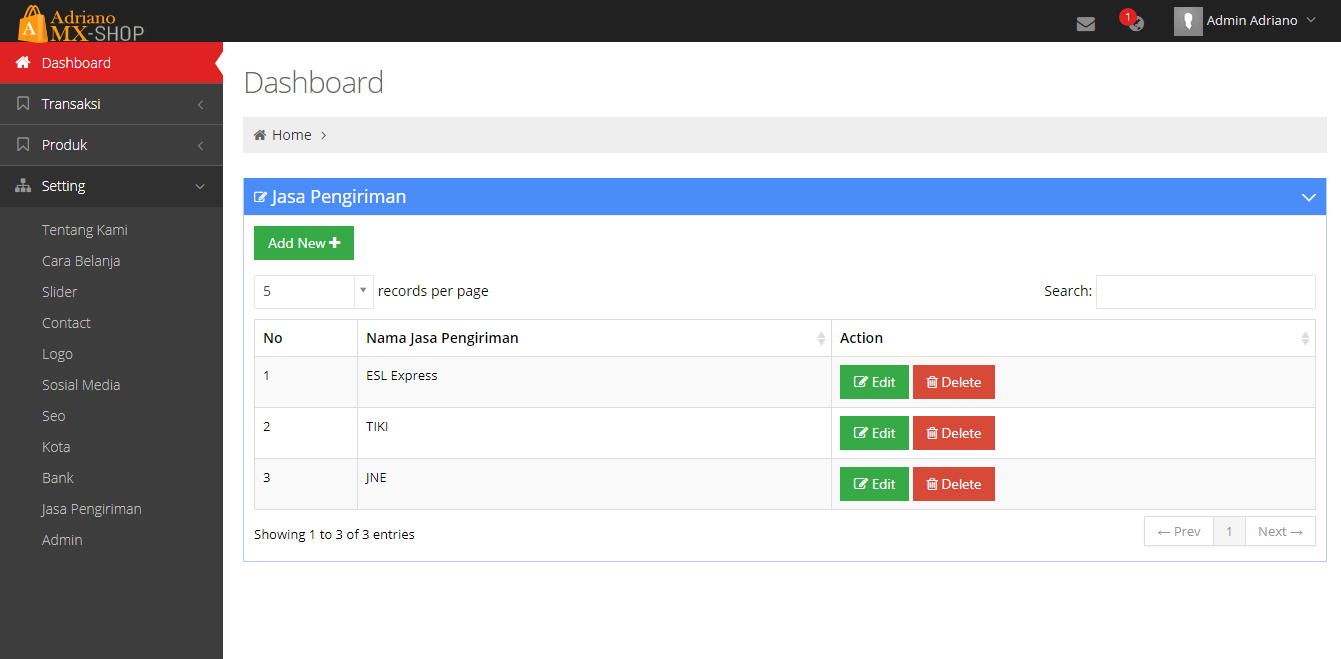The height and width of the screenshot is (659, 1341).
Task: Open Sosial Media settings page
Action: click(81, 385)
